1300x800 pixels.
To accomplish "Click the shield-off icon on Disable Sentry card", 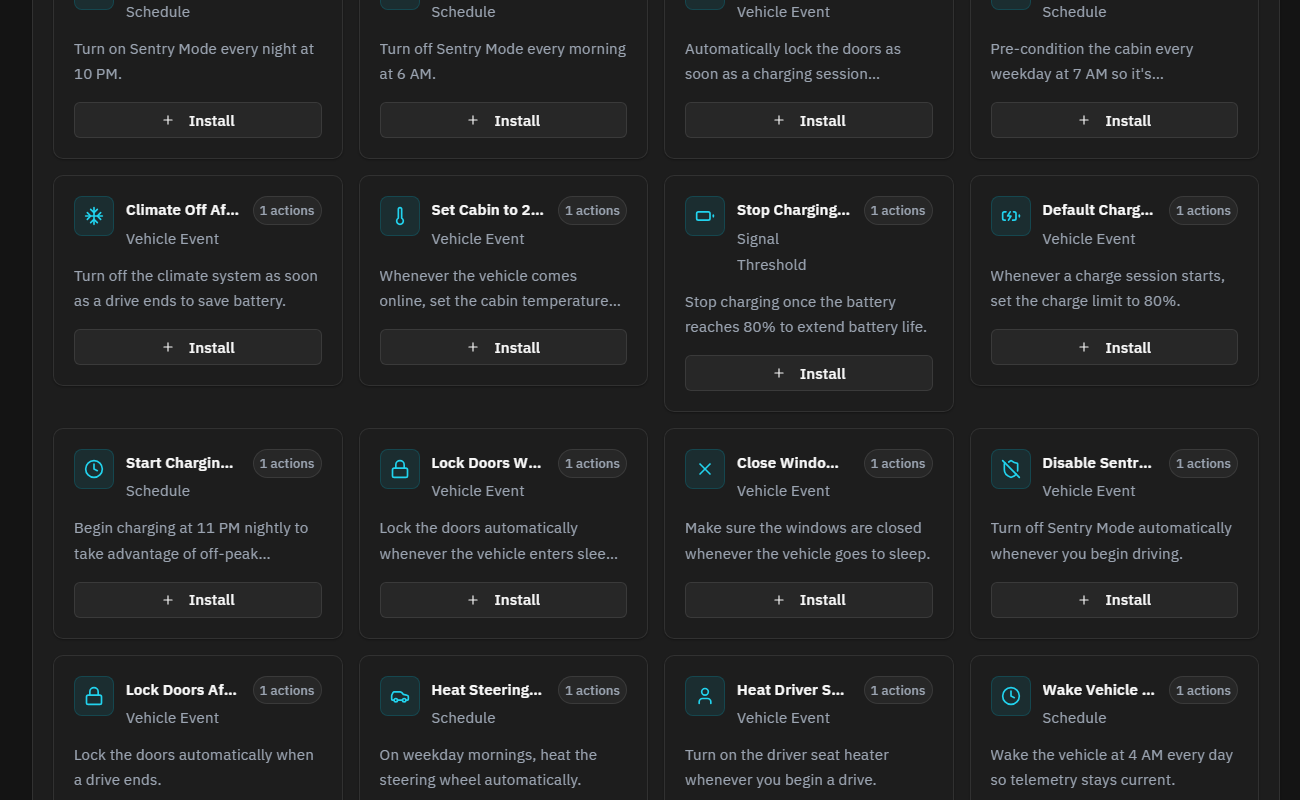I will (x=1011, y=469).
